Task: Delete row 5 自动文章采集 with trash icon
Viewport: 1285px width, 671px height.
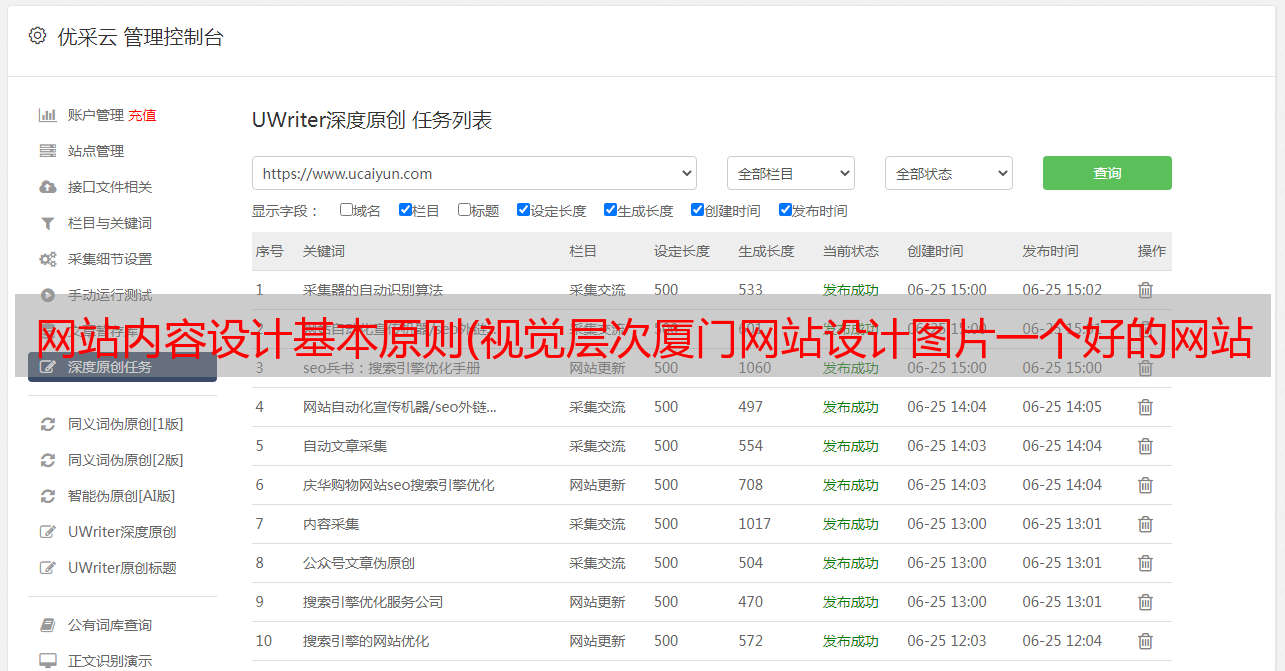Action: pyautogui.click(x=1145, y=446)
